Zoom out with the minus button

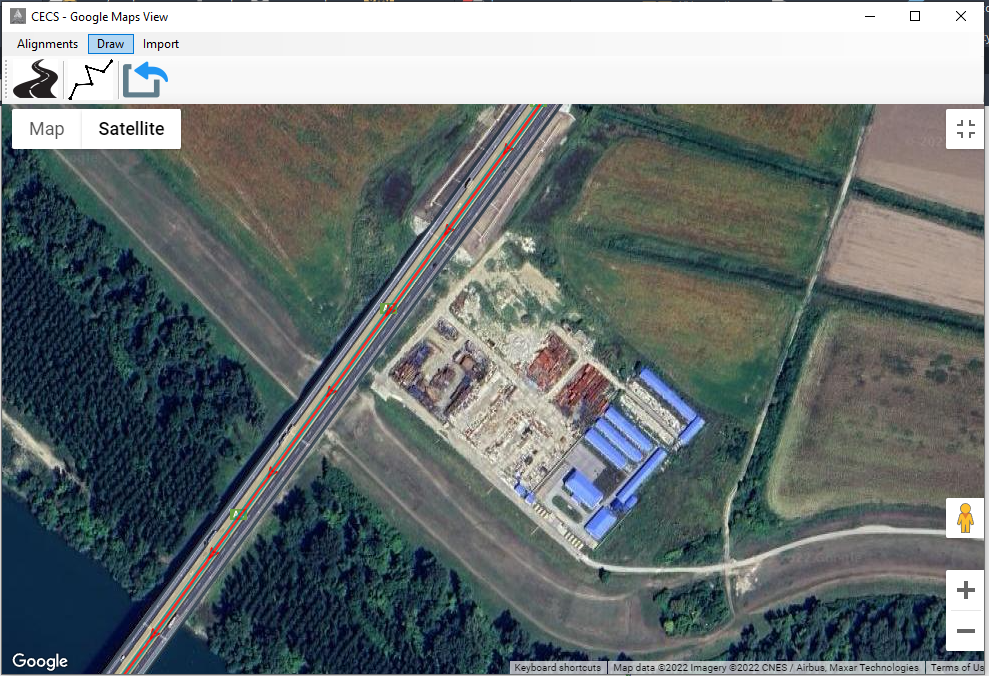click(x=965, y=631)
